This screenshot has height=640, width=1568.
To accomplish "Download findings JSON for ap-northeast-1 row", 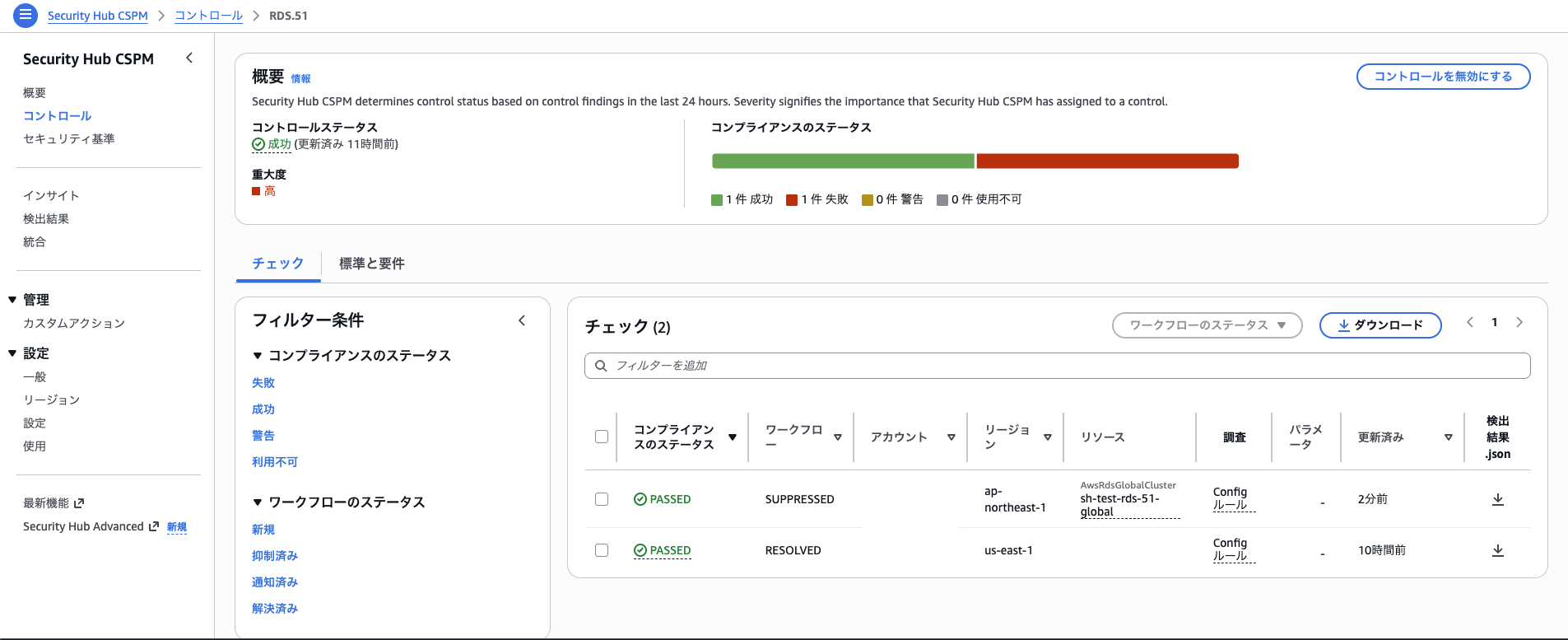I will coord(1498,499).
